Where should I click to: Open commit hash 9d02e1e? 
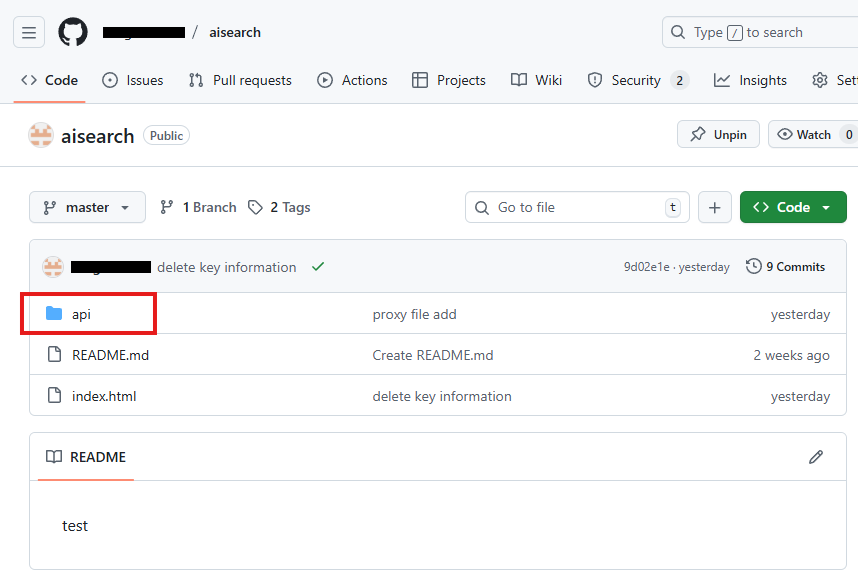point(646,267)
